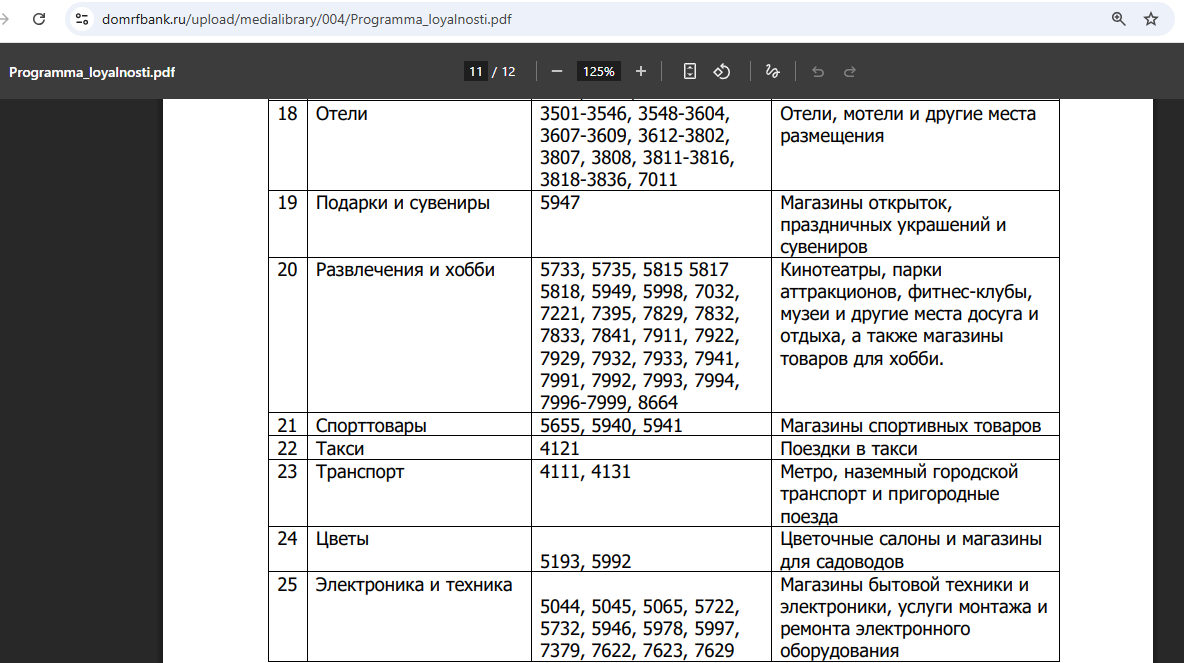Click the undo arrow in PDF toolbar
The height and width of the screenshot is (663, 1184).
click(818, 71)
